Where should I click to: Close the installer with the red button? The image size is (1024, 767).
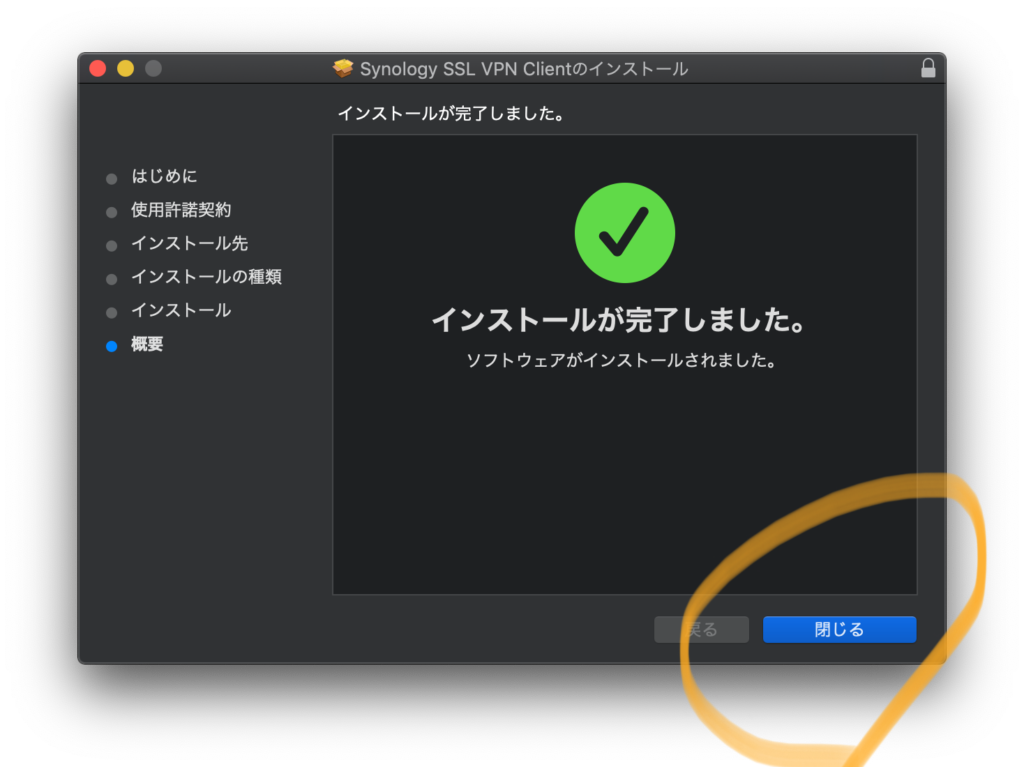[x=98, y=69]
